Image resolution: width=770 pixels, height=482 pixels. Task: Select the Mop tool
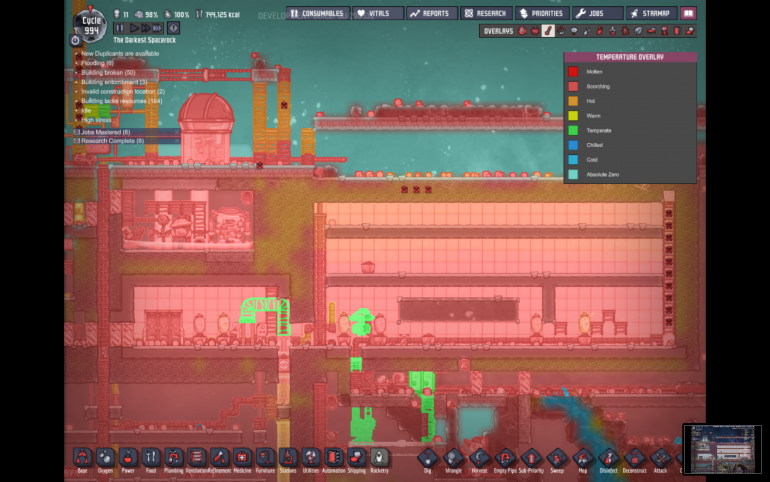582,460
